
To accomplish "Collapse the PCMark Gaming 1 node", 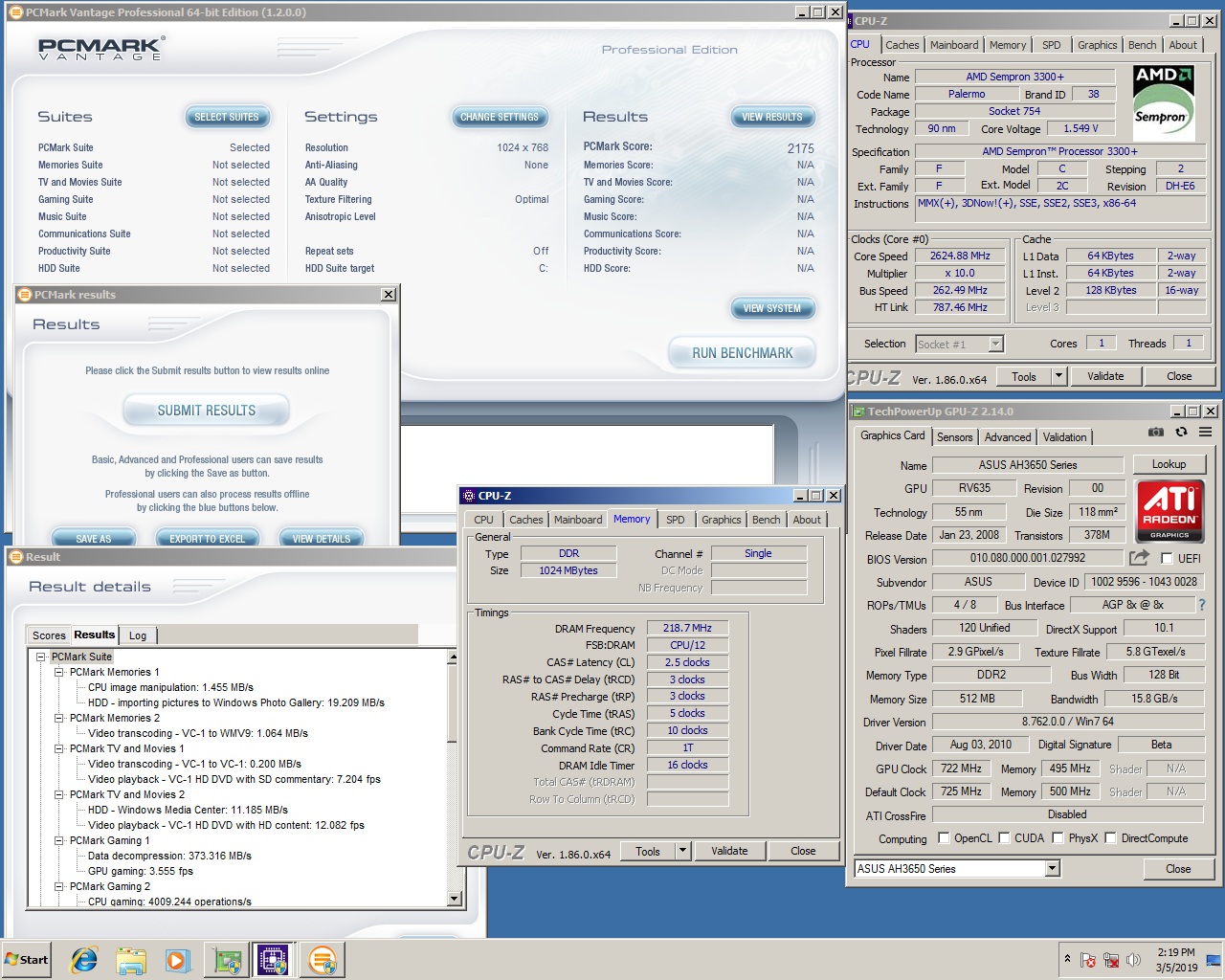I will tap(59, 840).
